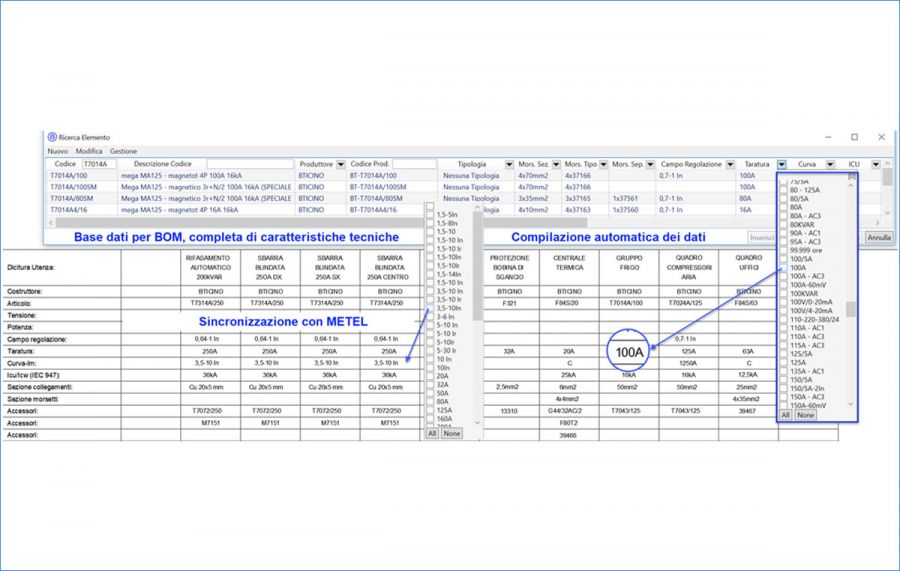Viewport: 900px width, 571px height.
Task: Open the Campo Regolazione filter dropdown
Action: (x=730, y=165)
